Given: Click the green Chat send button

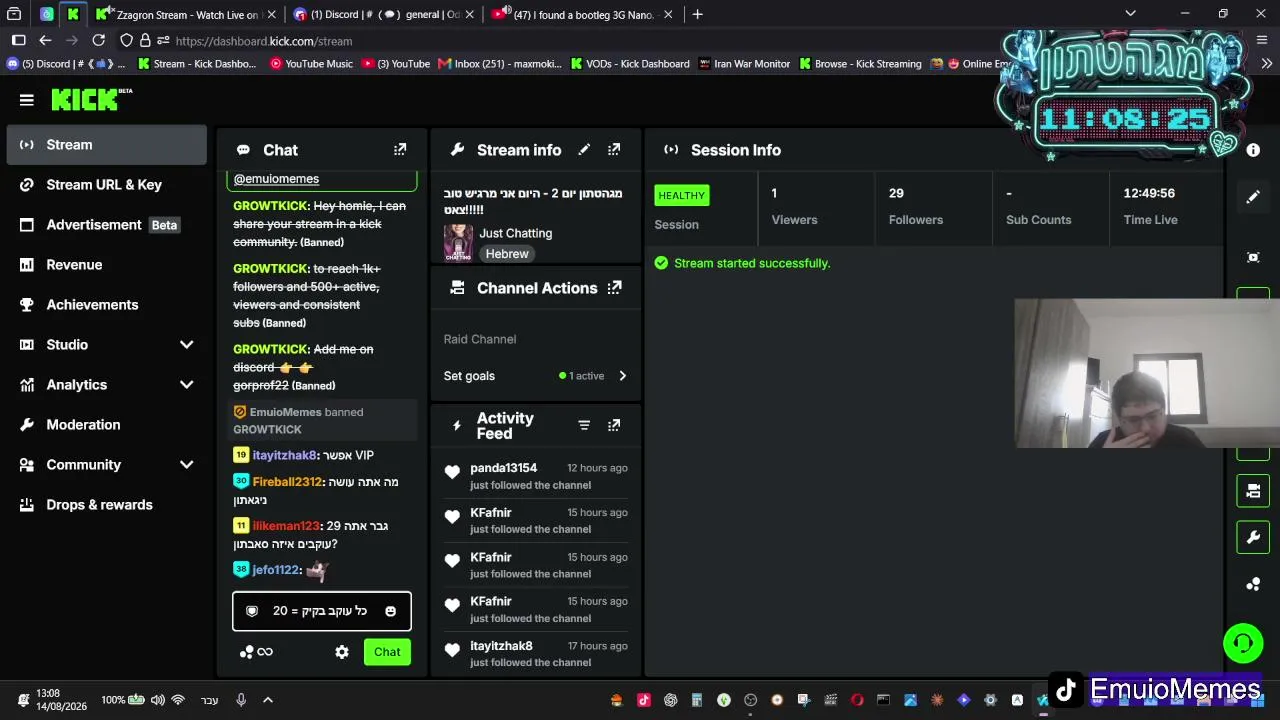Looking at the screenshot, I should pyautogui.click(x=387, y=652).
